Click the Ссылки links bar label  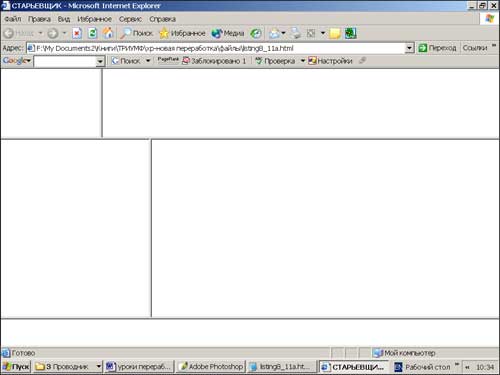(475, 48)
